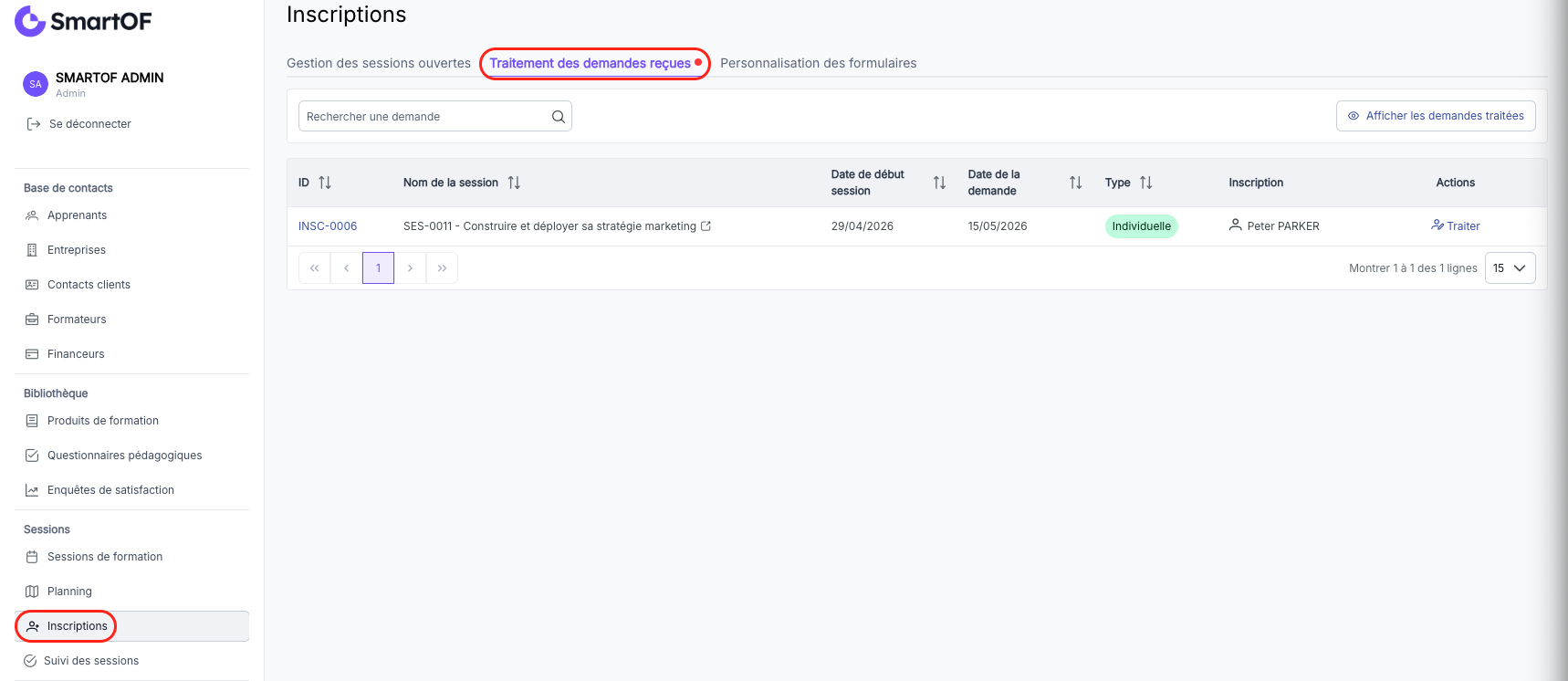Sort by Date de début session
Viewport: 1568px width, 681px height.
(939, 183)
